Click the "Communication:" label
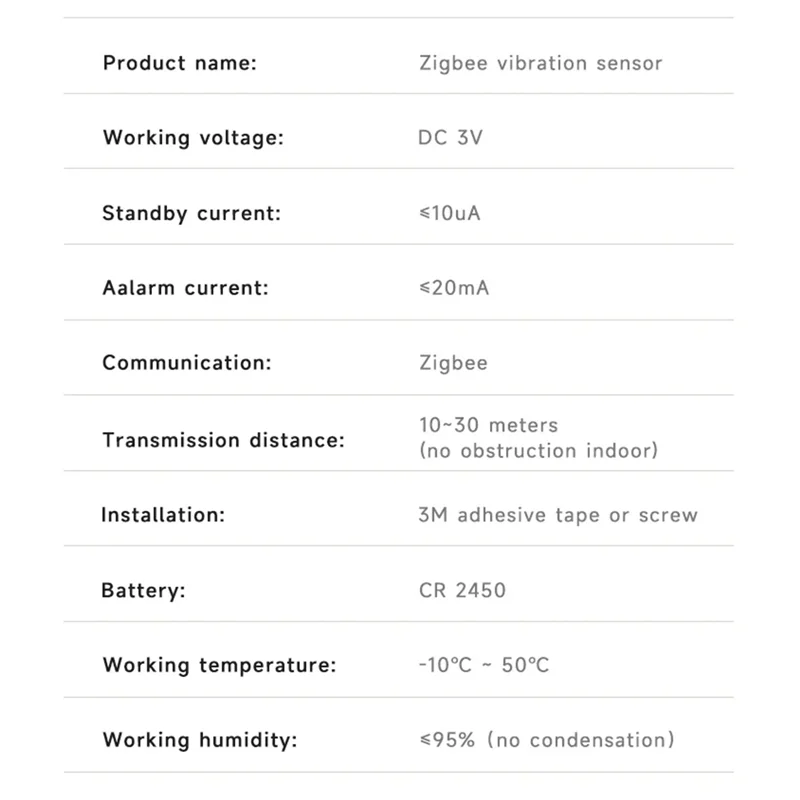800x800 pixels. pyautogui.click(x=186, y=363)
